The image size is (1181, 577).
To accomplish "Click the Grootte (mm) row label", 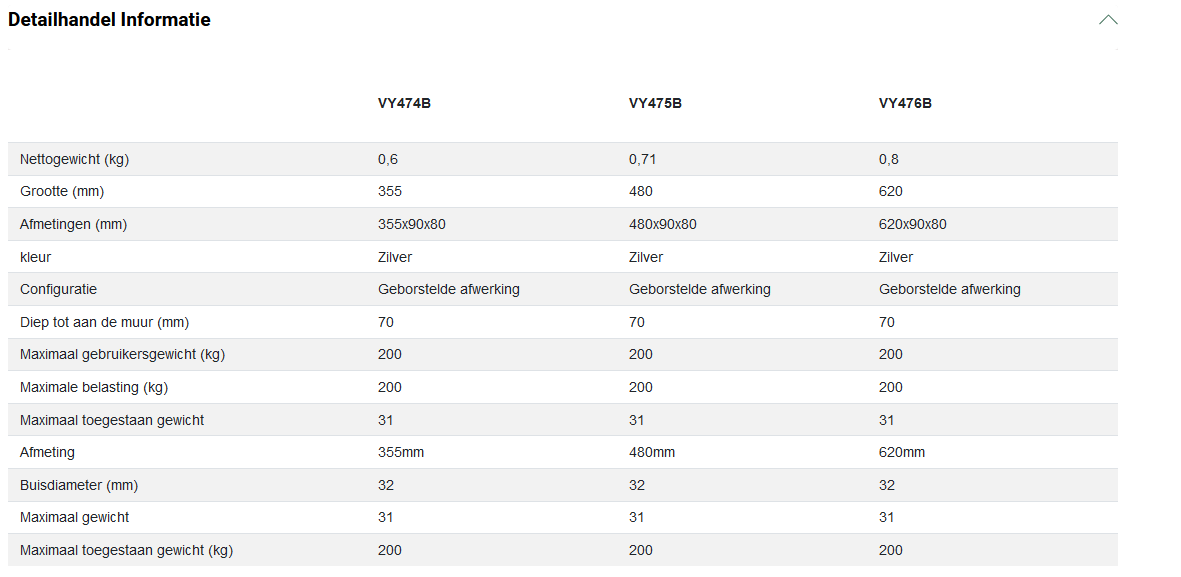I will coord(62,191).
